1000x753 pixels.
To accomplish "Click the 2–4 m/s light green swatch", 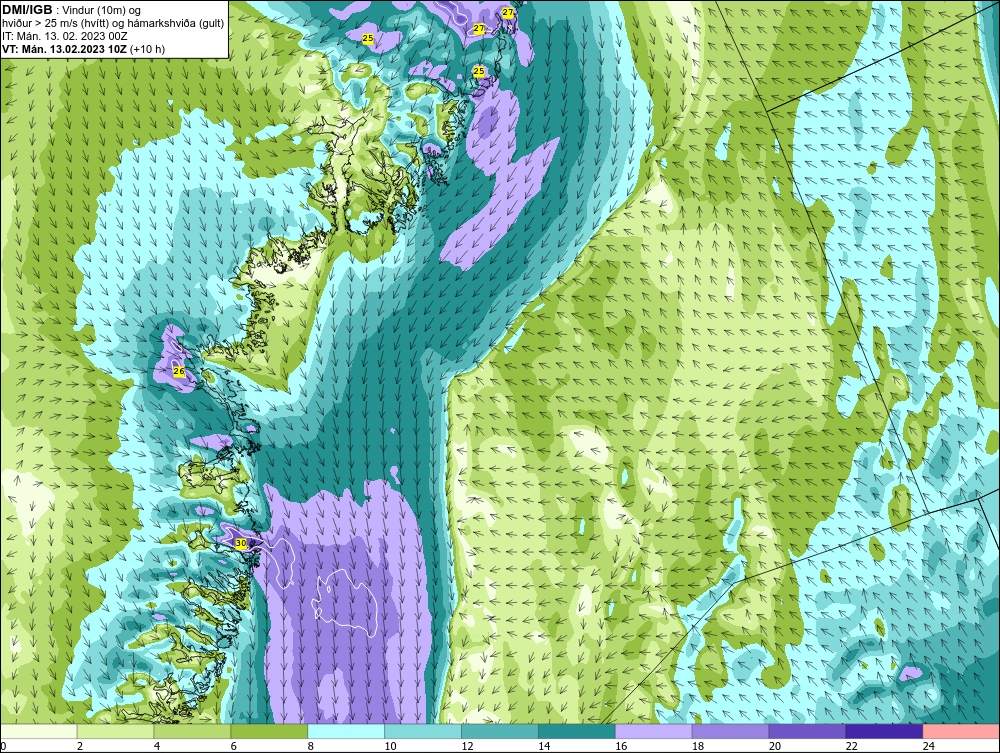I will click(x=115, y=731).
